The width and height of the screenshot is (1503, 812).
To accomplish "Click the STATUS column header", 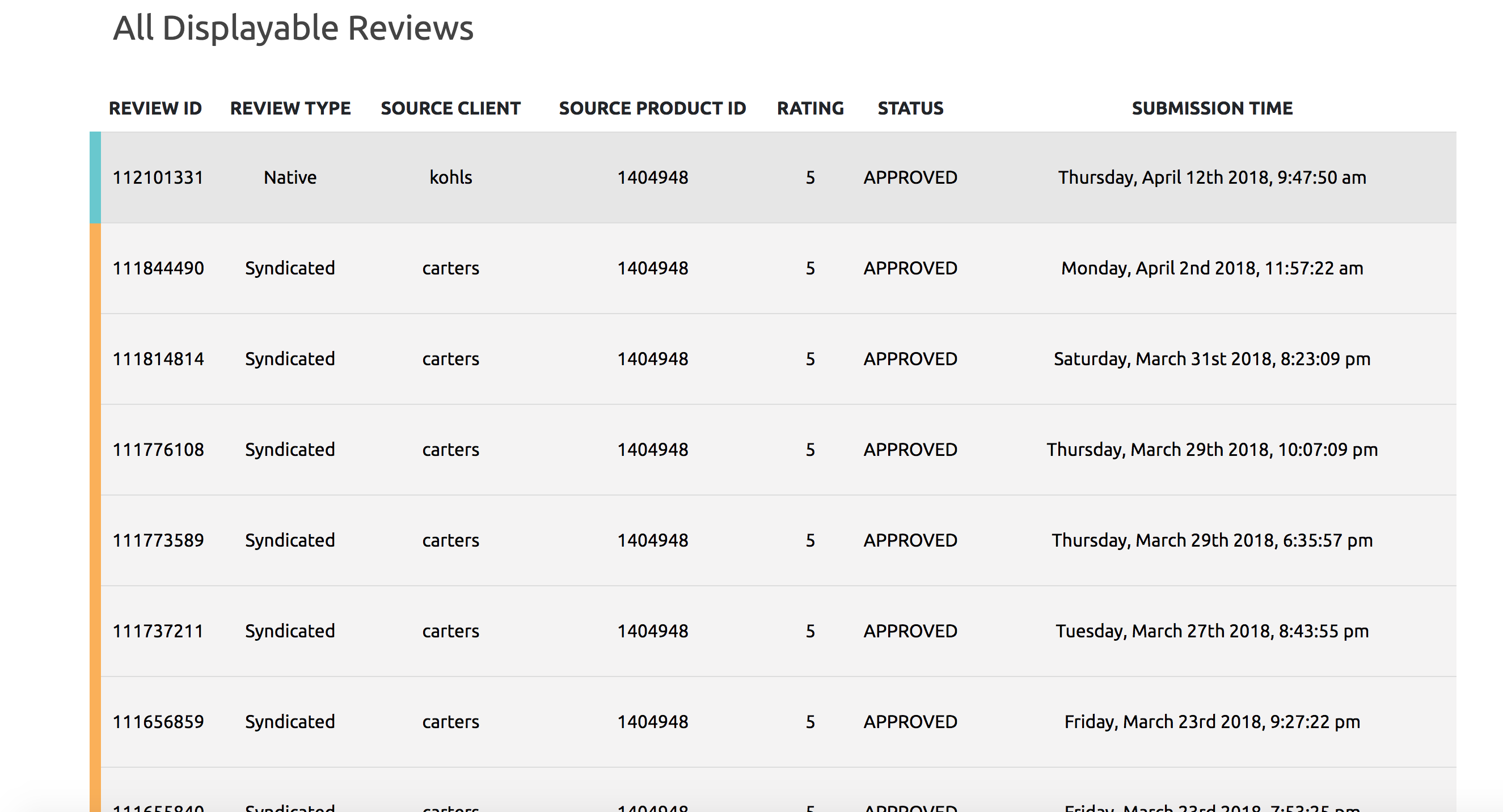I will (x=910, y=108).
